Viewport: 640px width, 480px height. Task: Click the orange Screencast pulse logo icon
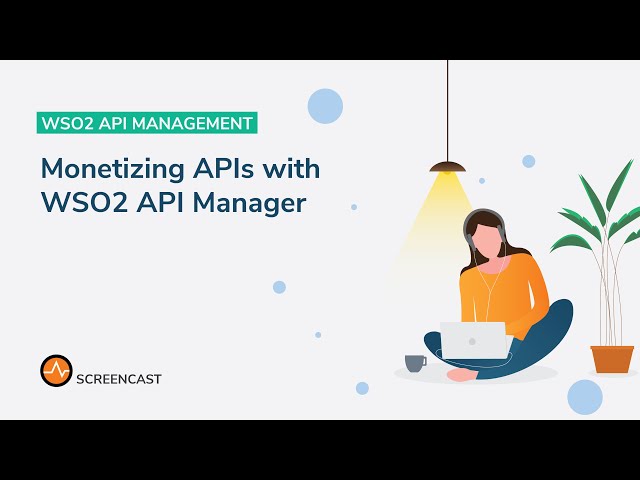point(56,370)
